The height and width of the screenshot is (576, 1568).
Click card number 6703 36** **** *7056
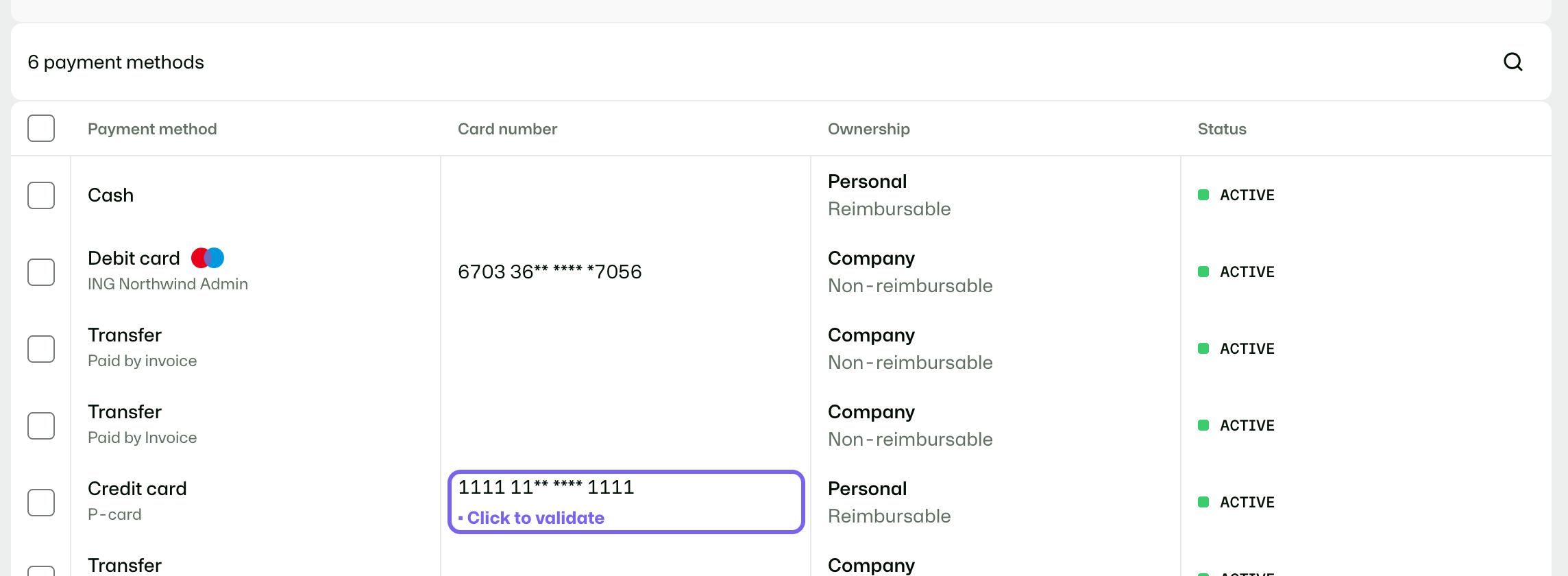coord(550,272)
